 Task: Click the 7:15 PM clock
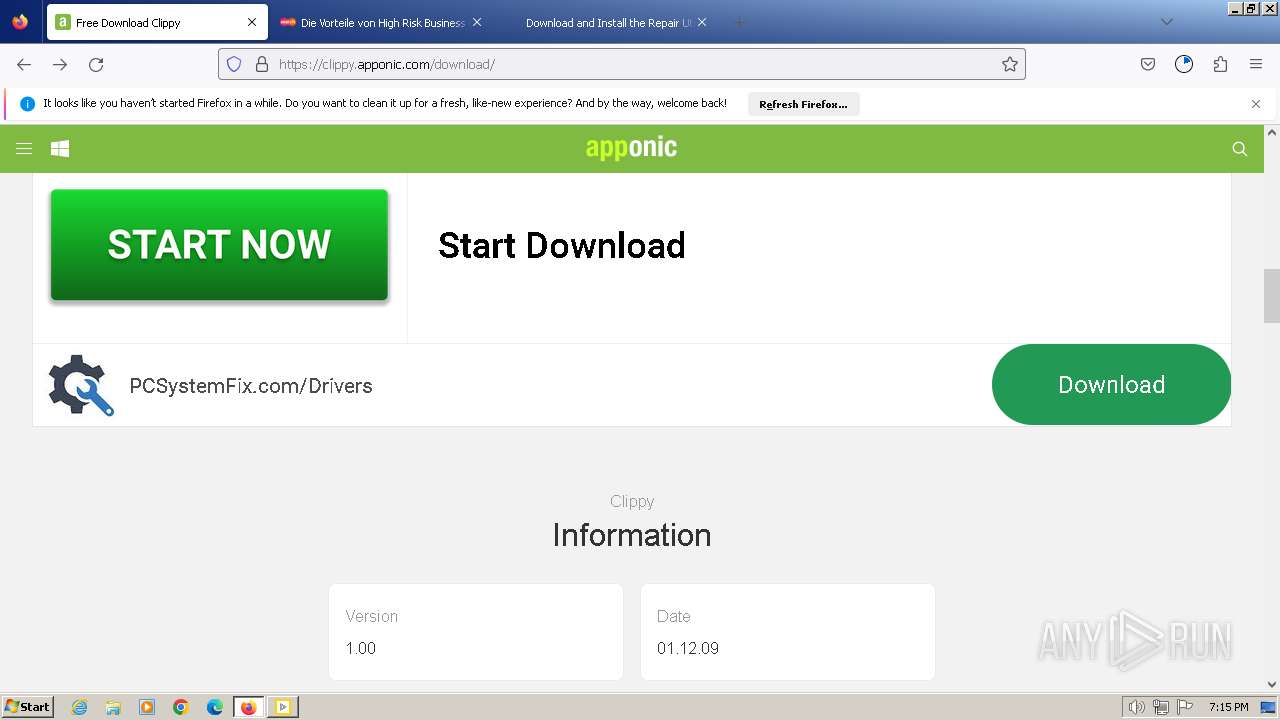pos(1228,707)
